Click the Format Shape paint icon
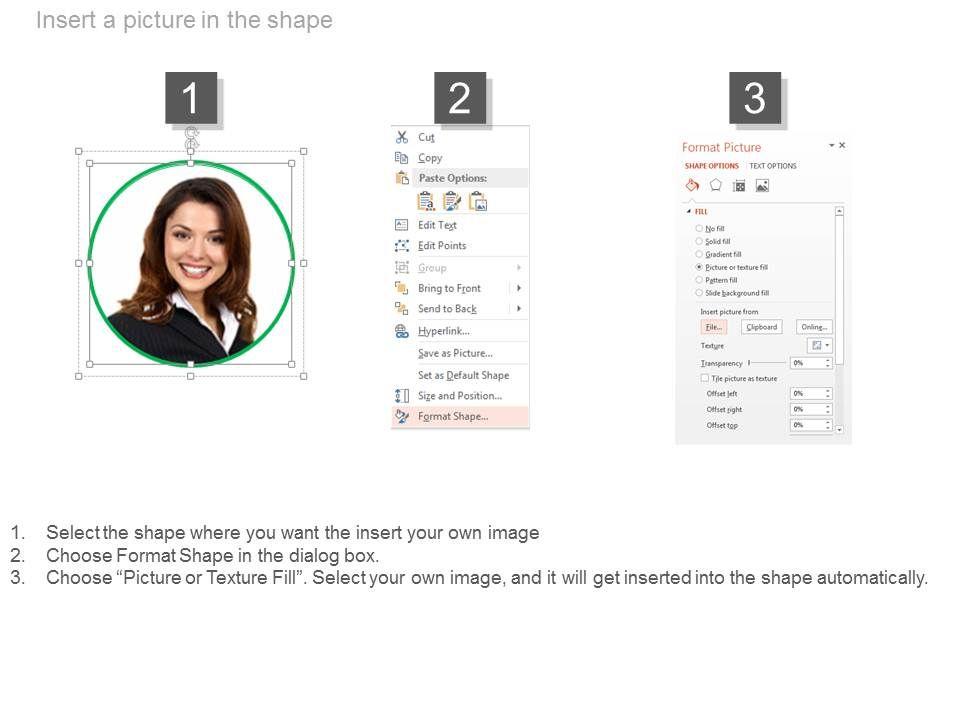The image size is (960, 720). pyautogui.click(x=402, y=416)
